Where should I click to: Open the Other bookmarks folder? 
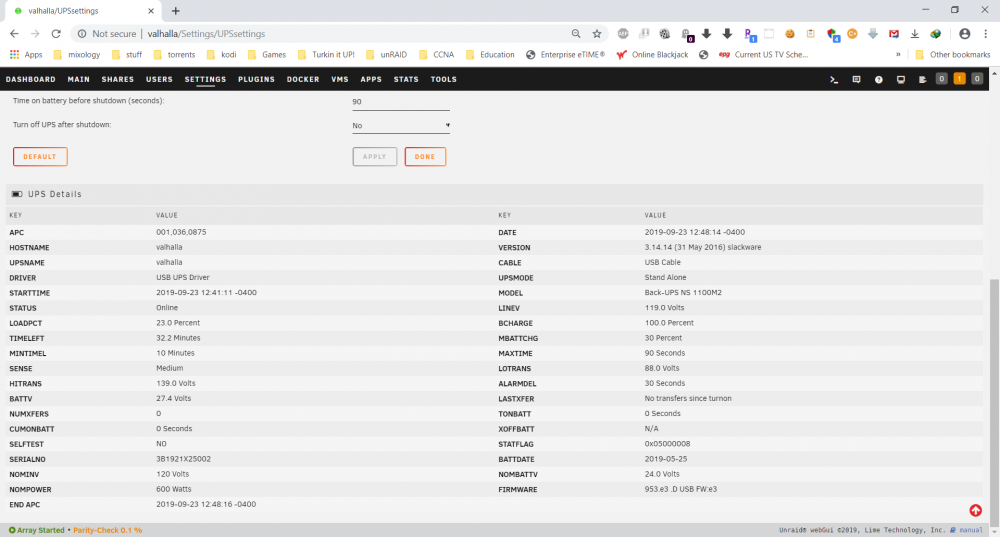(x=953, y=55)
